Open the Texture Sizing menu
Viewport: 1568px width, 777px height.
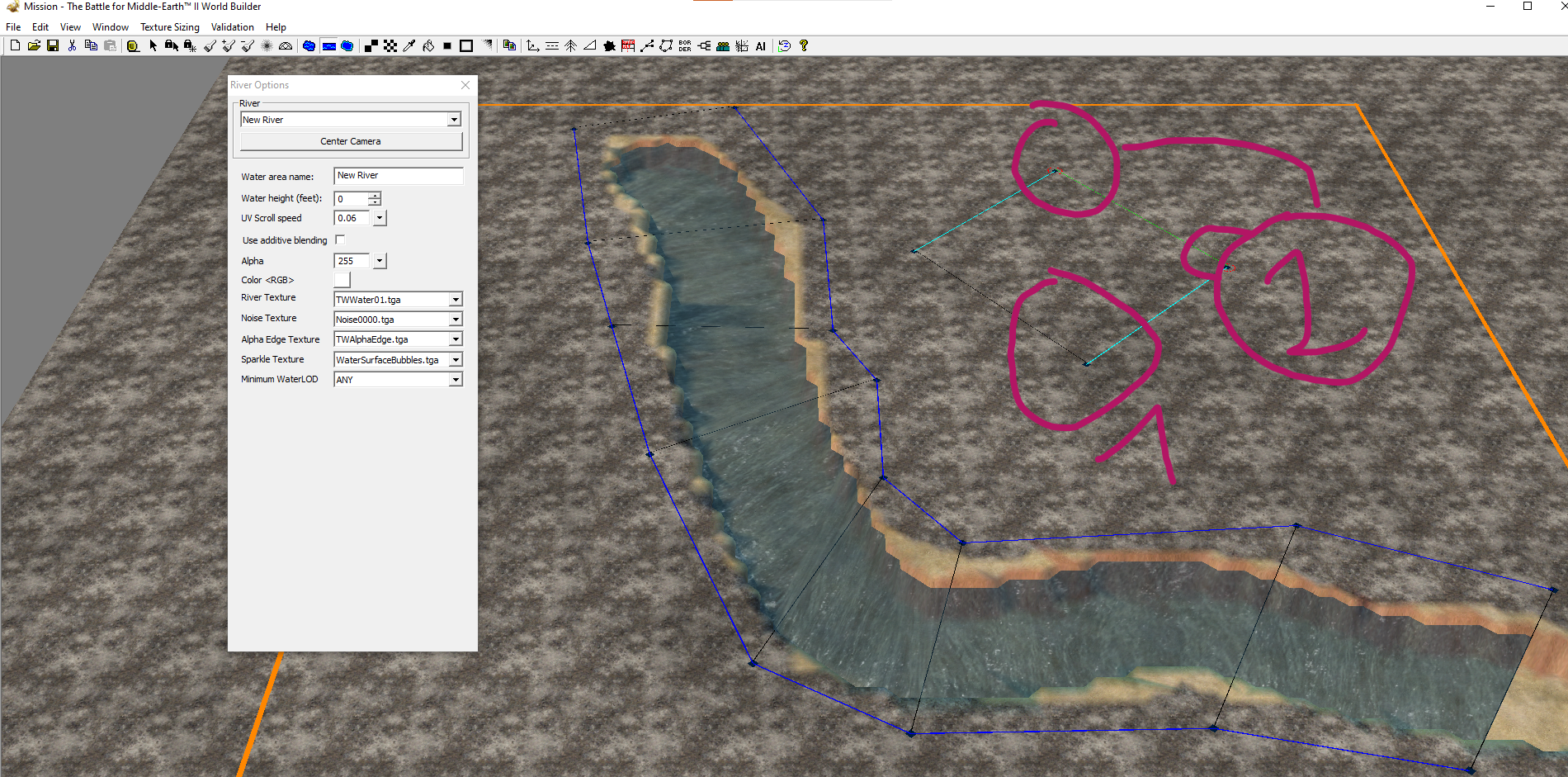pos(170,27)
